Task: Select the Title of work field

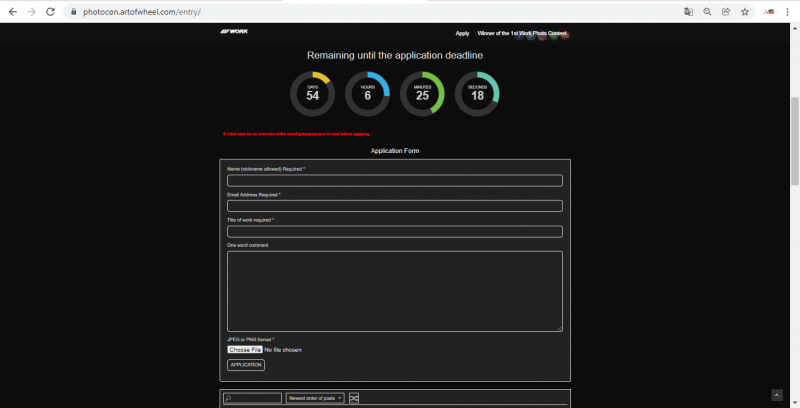Action: (x=395, y=231)
